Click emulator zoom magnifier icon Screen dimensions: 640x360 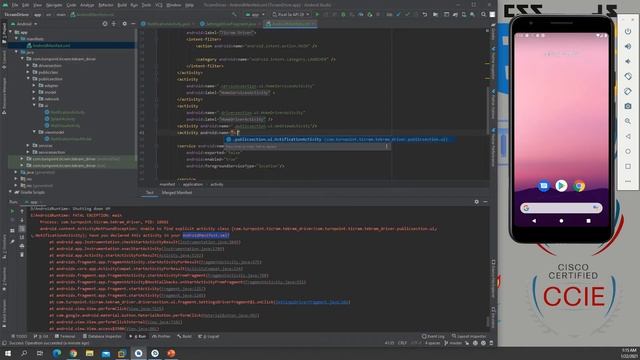(x=628, y=121)
